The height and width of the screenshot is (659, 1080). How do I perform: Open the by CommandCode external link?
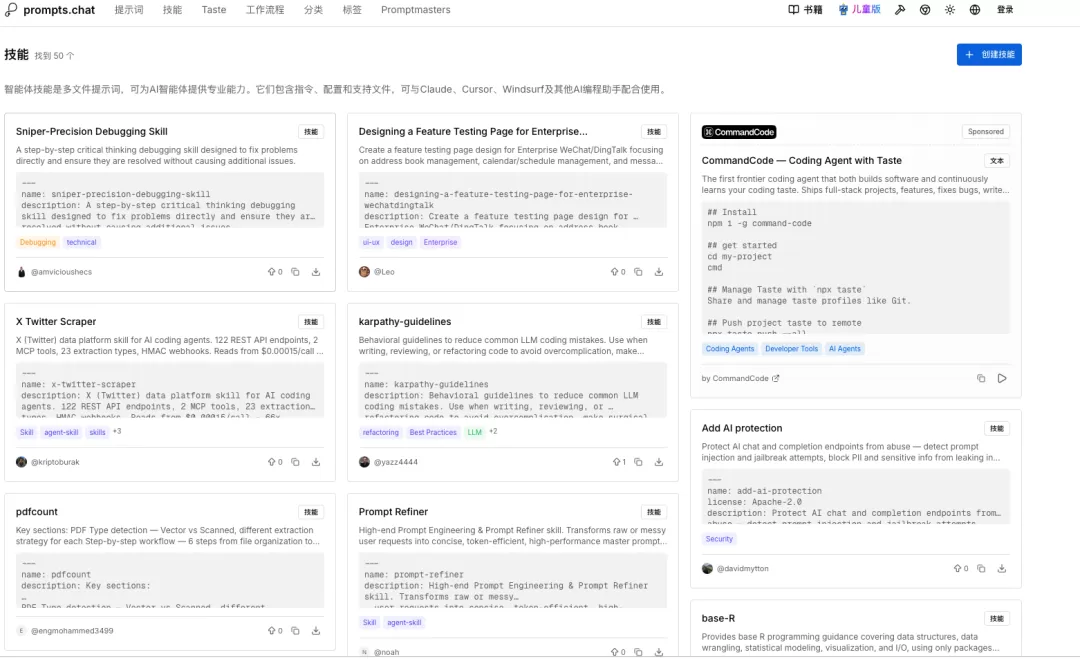pos(740,379)
